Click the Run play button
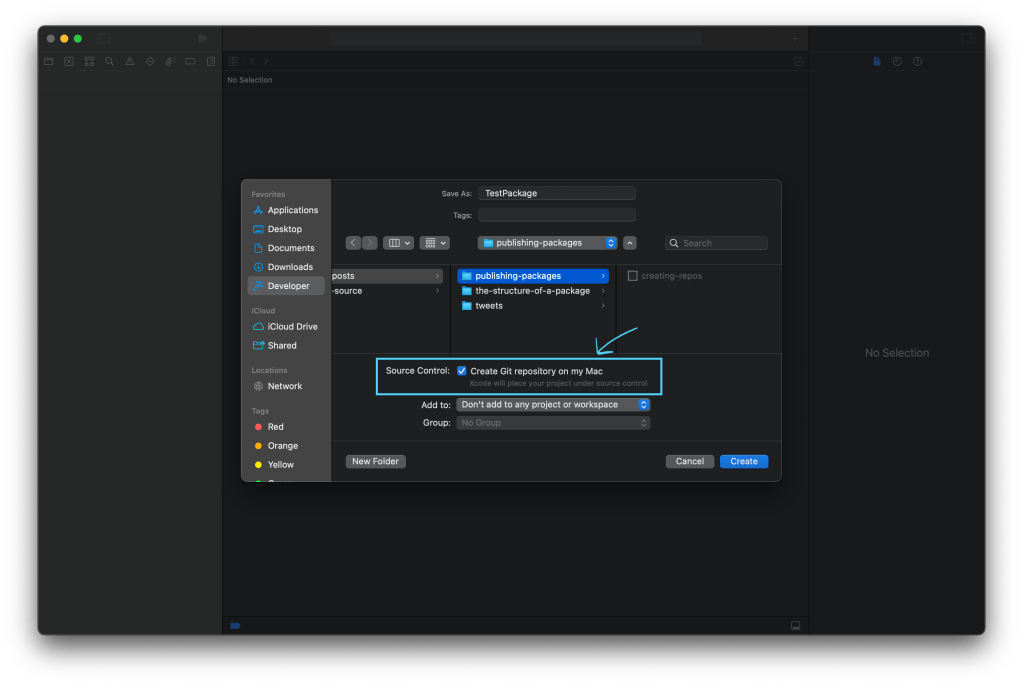The width and height of the screenshot is (1023, 685). [x=203, y=38]
